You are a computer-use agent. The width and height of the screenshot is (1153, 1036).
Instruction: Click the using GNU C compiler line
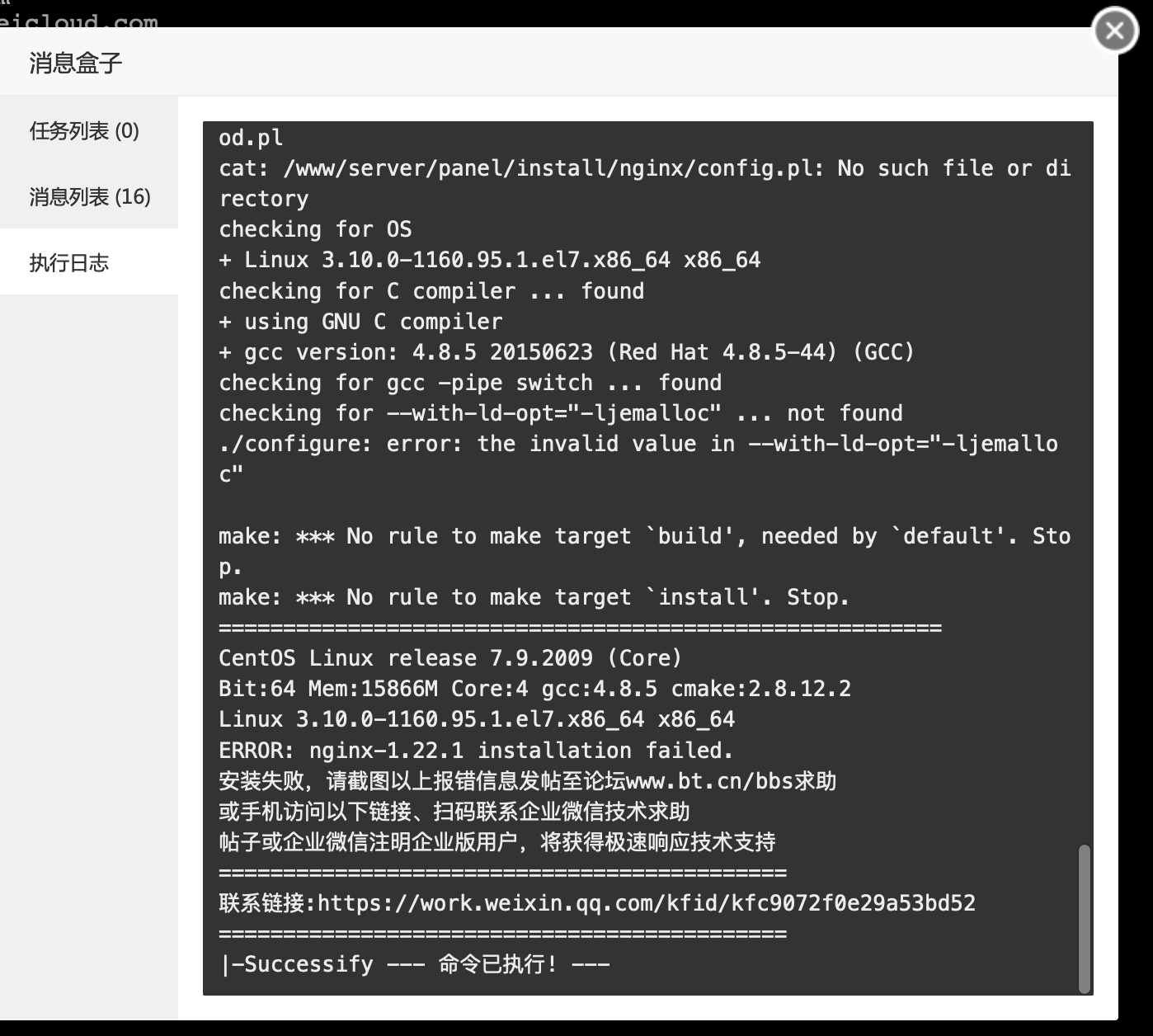(360, 322)
